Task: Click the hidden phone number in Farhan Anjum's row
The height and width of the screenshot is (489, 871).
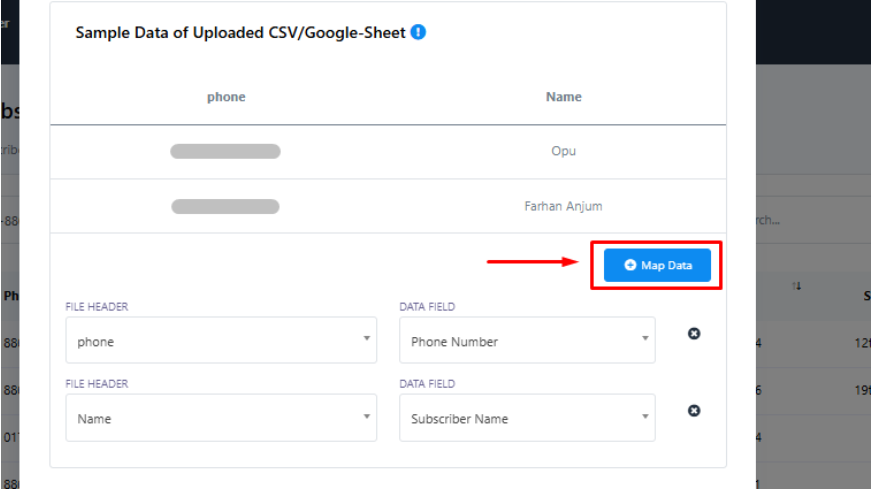Action: click(x=225, y=206)
